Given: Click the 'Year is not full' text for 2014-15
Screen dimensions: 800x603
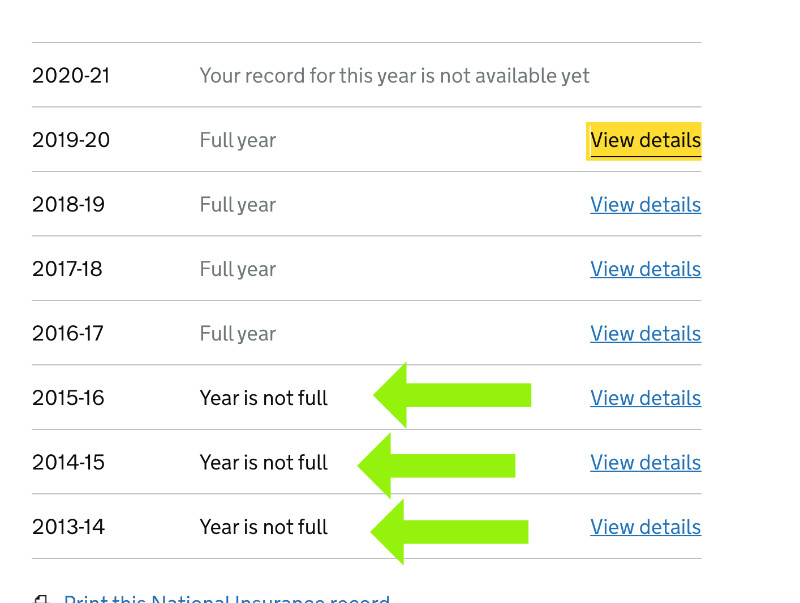Looking at the screenshot, I should point(264,463).
